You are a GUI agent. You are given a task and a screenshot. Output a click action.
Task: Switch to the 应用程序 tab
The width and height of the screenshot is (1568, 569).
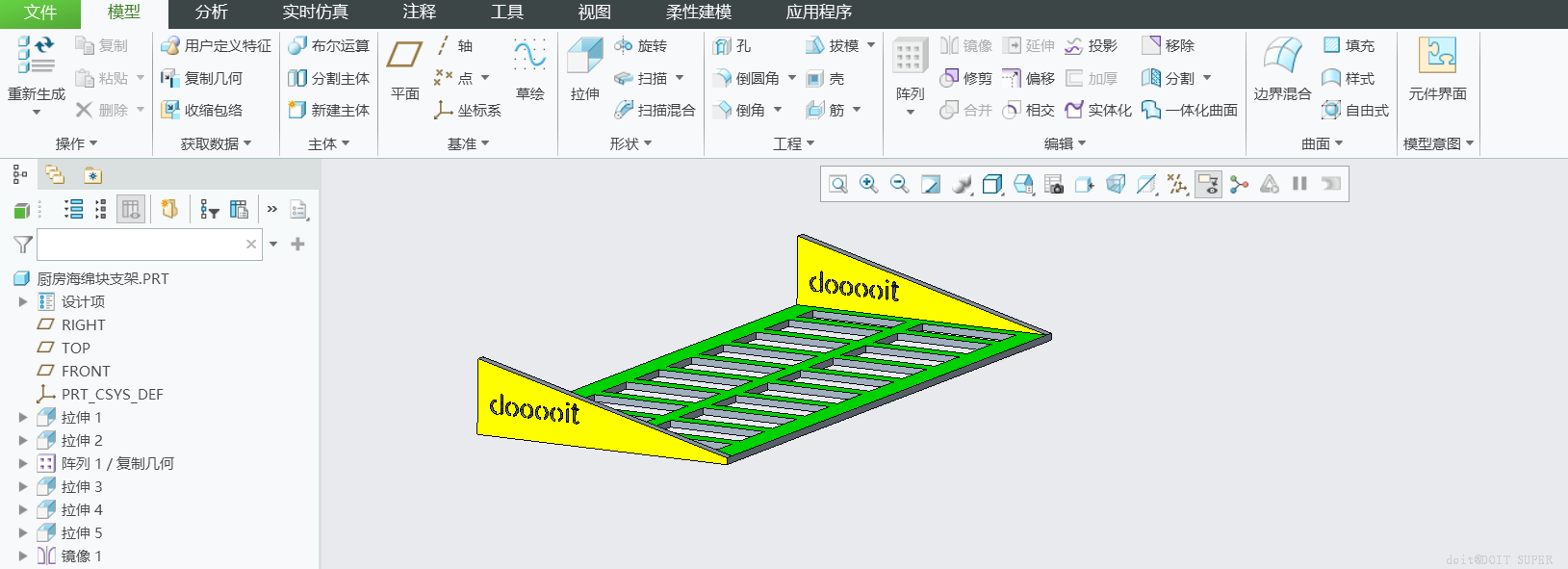(x=819, y=13)
